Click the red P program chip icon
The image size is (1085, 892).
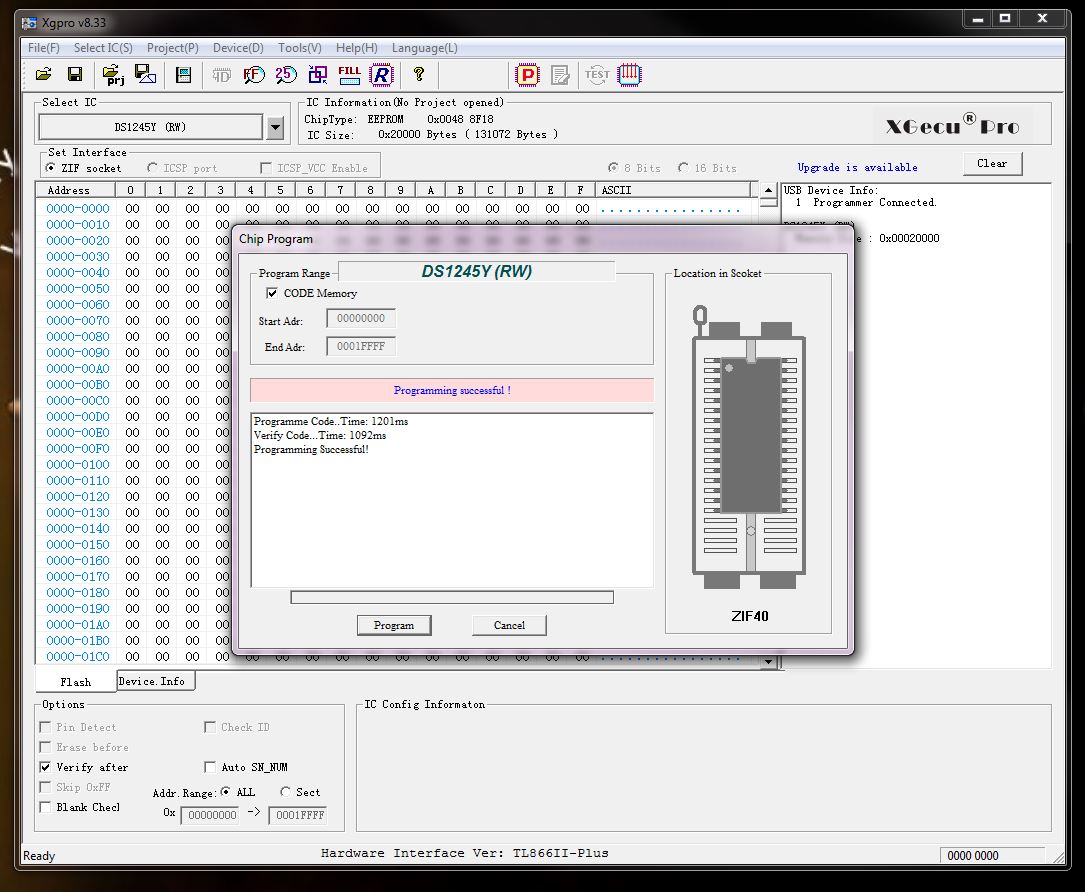tap(527, 75)
